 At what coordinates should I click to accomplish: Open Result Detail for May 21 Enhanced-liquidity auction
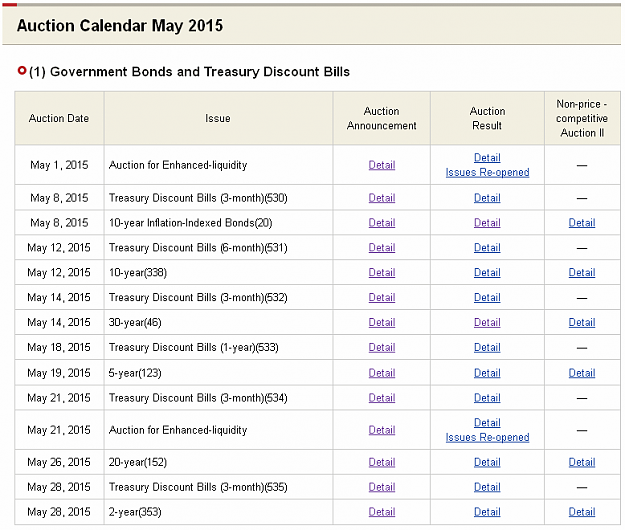tap(487, 423)
